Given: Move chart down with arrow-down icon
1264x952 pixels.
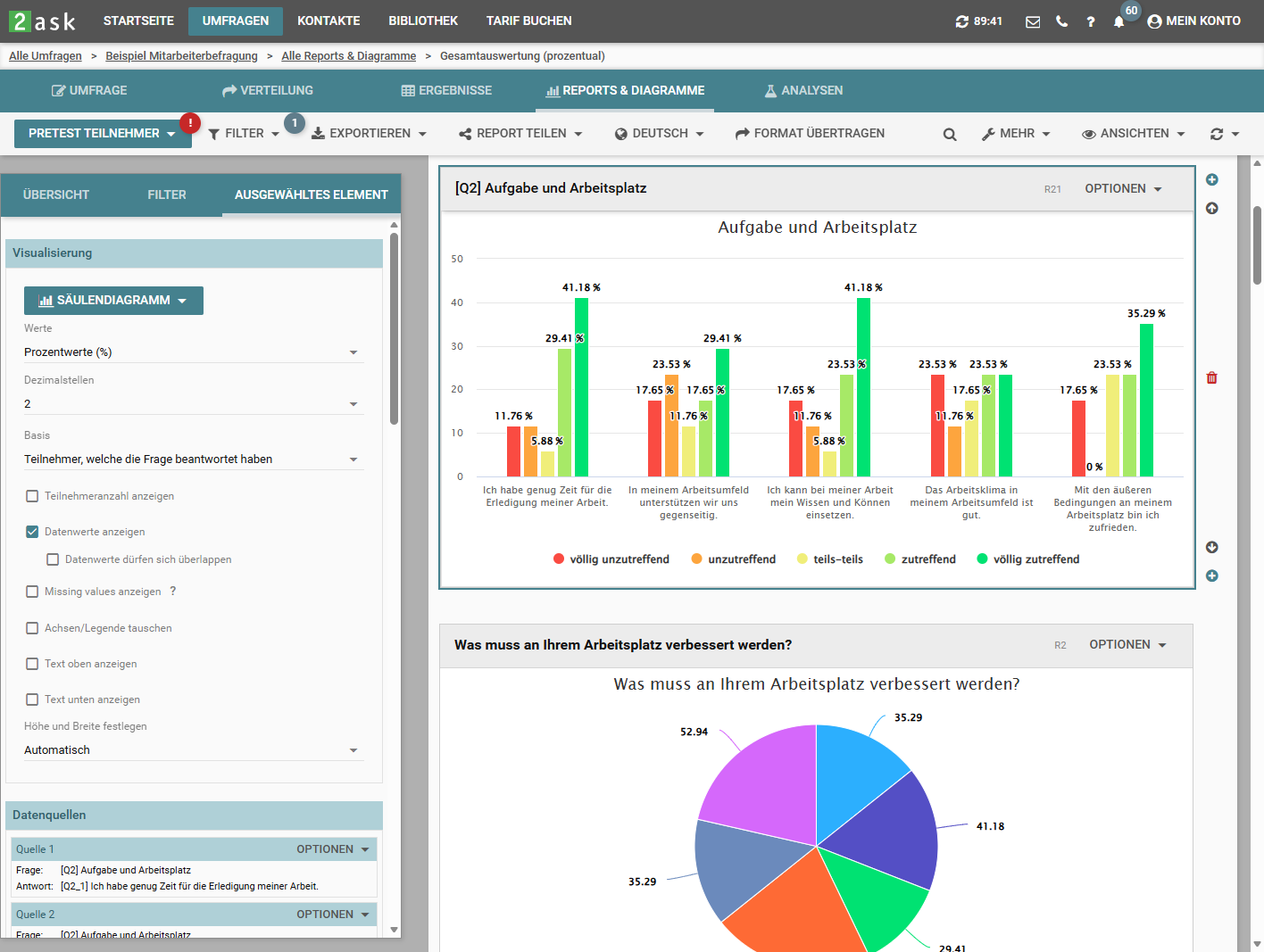Looking at the screenshot, I should coord(1211,547).
